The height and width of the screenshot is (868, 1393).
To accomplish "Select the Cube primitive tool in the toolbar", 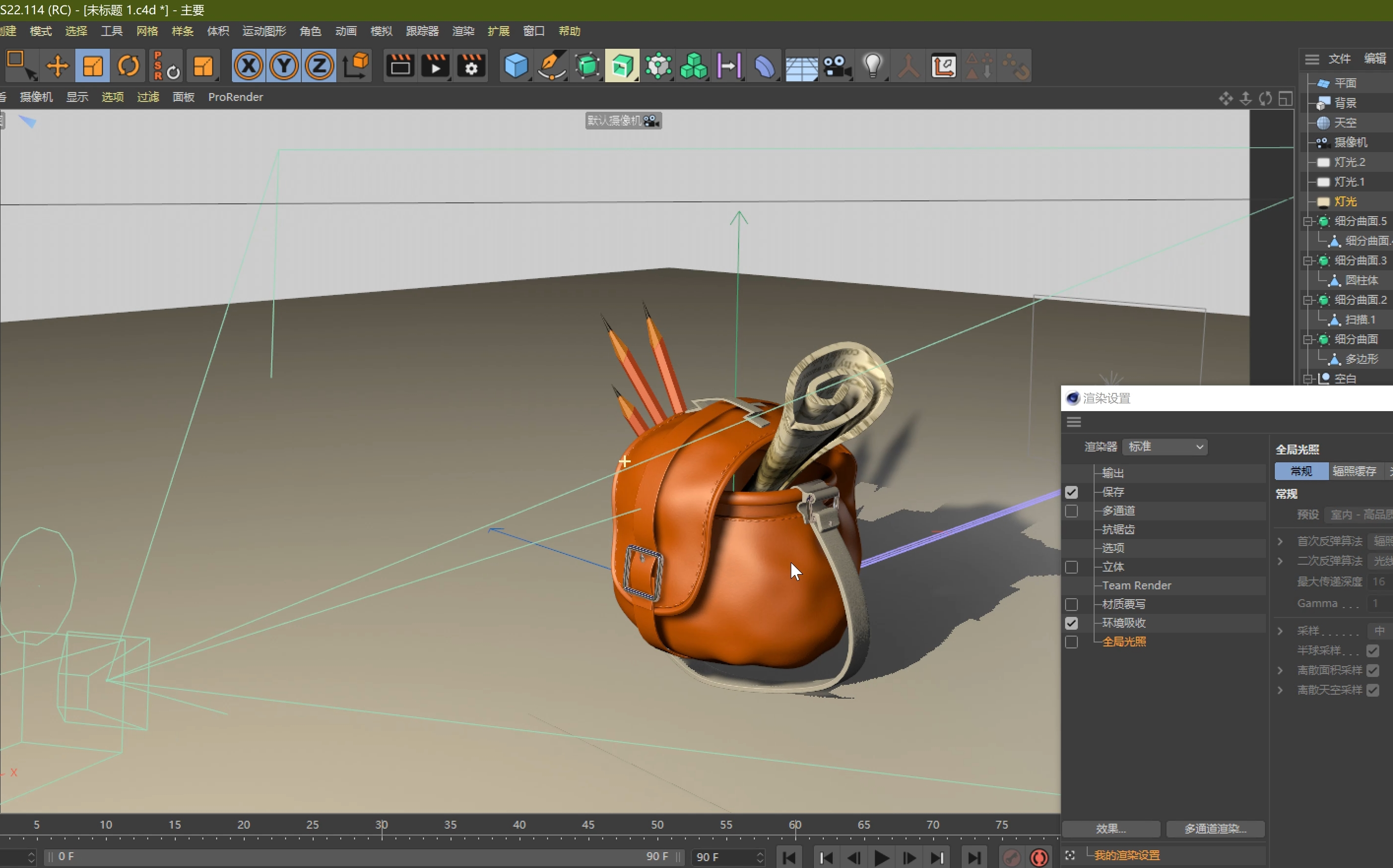I will pos(516,65).
